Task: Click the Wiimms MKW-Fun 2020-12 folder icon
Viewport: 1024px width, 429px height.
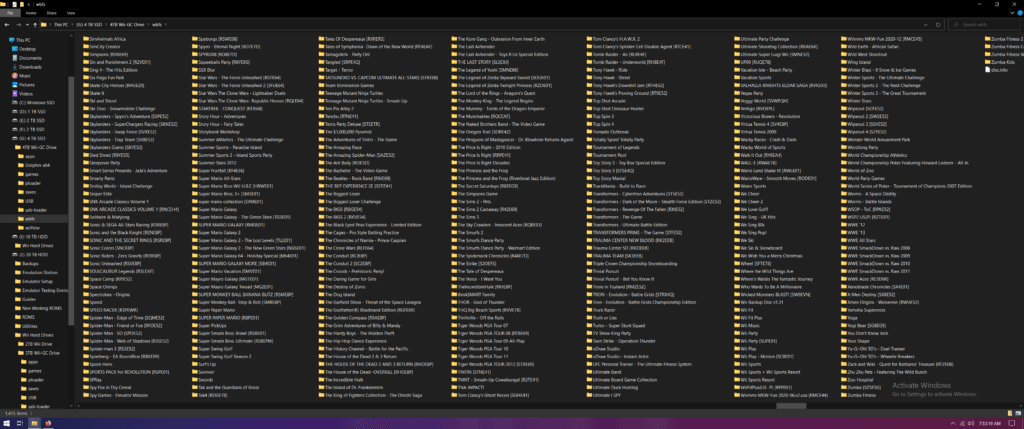Action: (843, 39)
